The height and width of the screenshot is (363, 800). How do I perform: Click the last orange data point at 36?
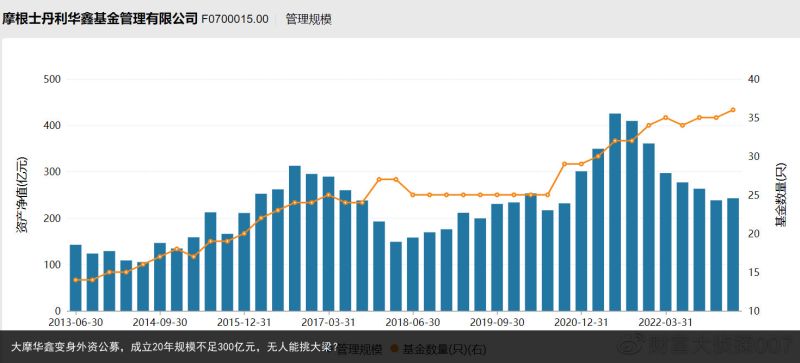click(x=733, y=110)
